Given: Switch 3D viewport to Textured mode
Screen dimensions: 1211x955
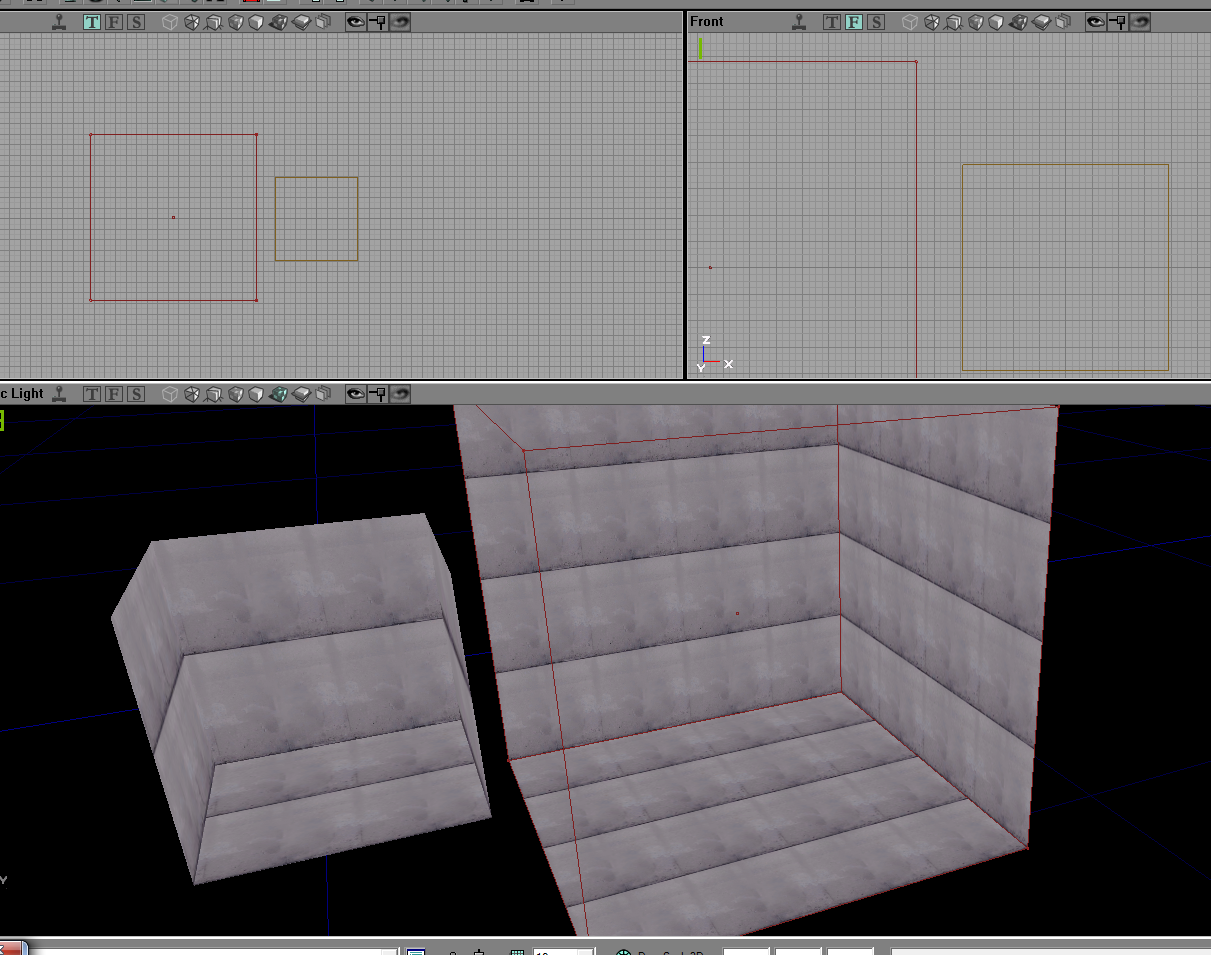Looking at the screenshot, I should (258, 394).
